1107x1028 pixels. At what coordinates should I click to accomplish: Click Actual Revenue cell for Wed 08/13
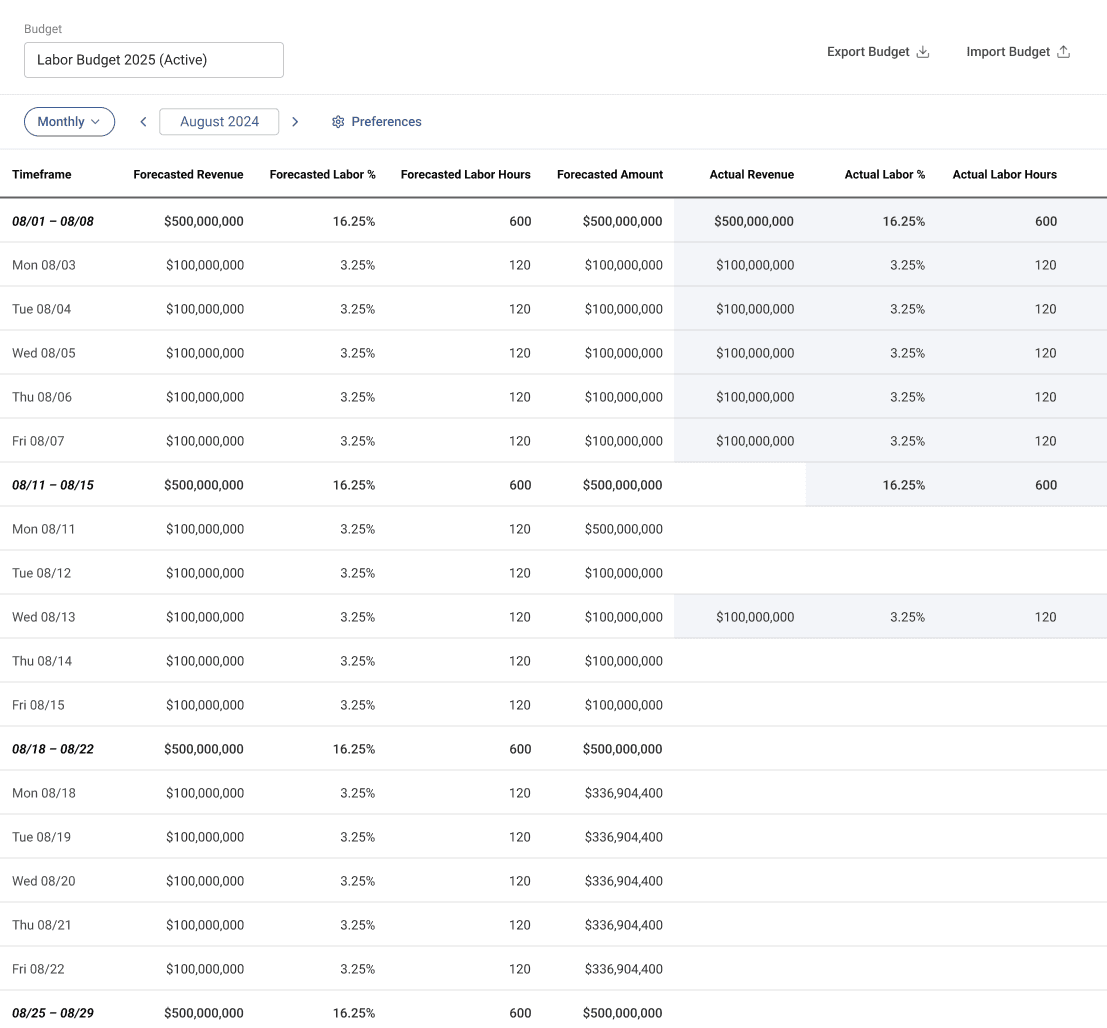(x=754, y=617)
